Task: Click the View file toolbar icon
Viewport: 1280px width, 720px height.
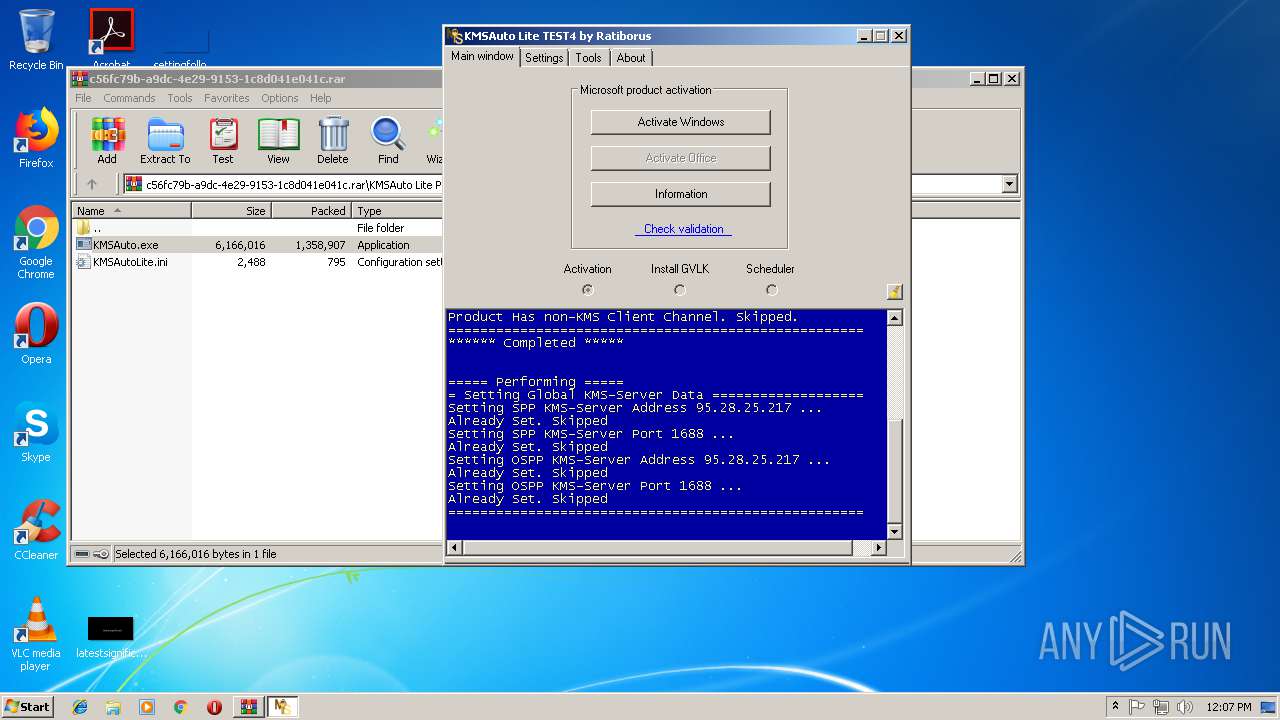Action: point(278,140)
